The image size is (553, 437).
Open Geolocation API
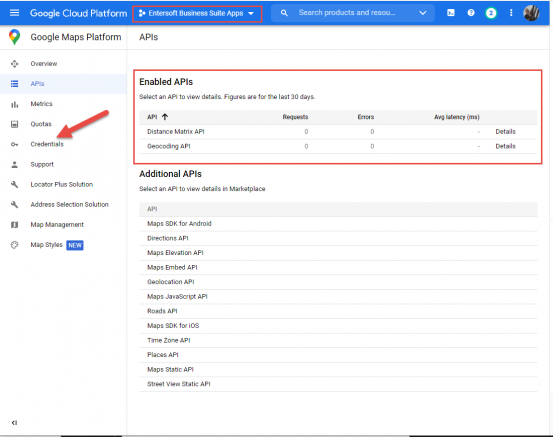click(171, 282)
